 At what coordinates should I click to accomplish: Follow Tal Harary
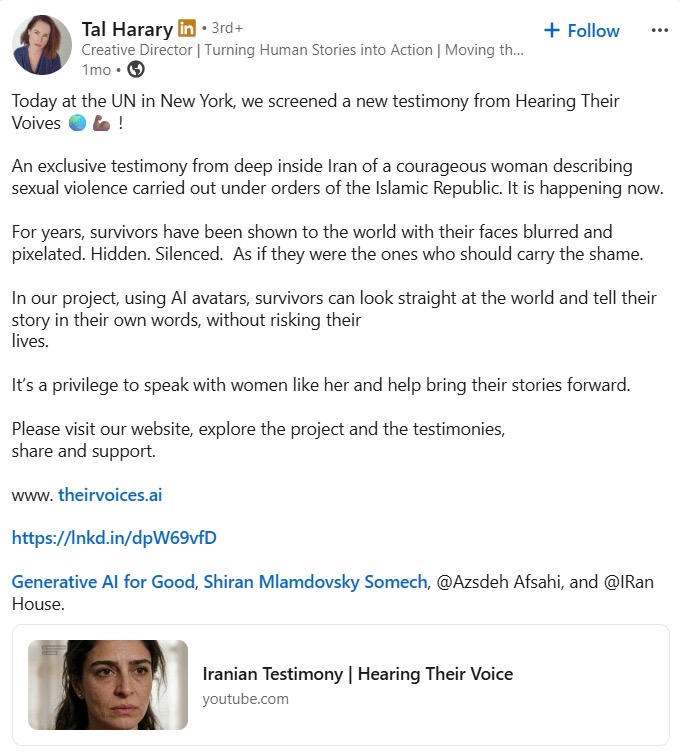point(582,31)
